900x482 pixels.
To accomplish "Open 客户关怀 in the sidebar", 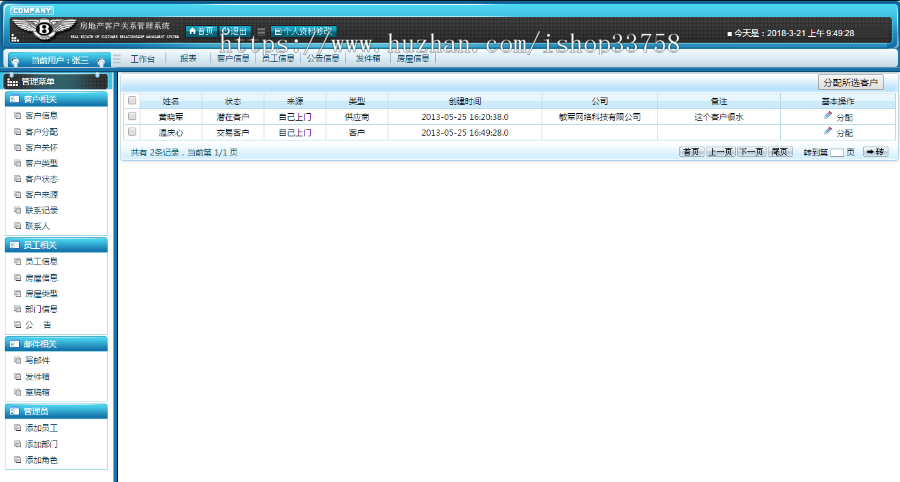I will pos(41,147).
